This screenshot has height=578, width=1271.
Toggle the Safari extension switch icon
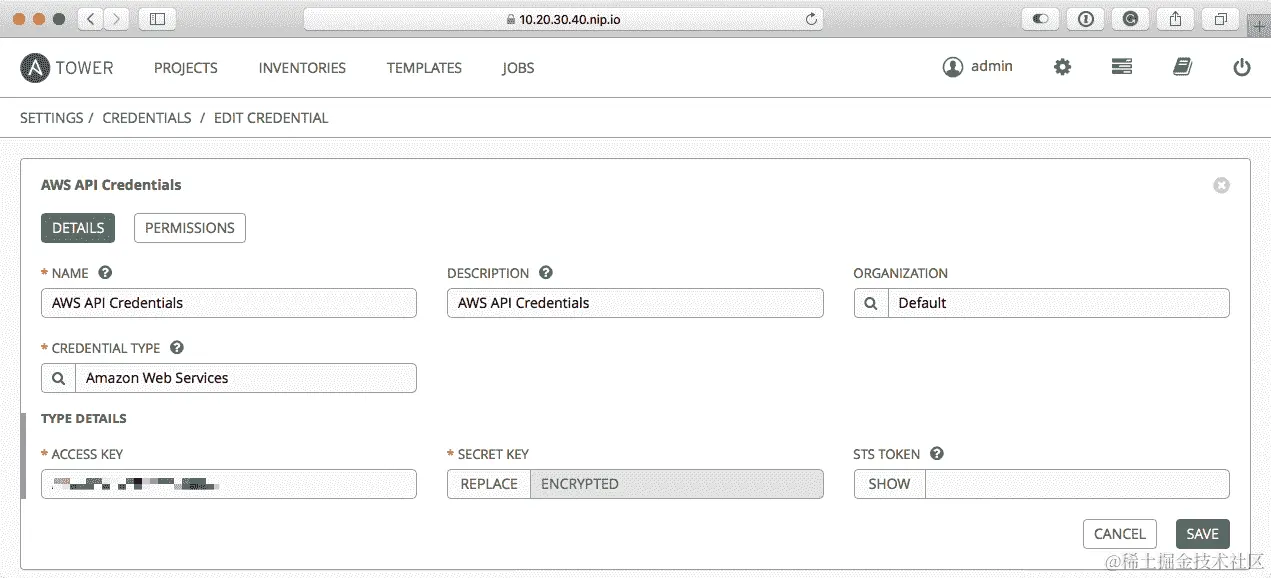(x=1041, y=18)
